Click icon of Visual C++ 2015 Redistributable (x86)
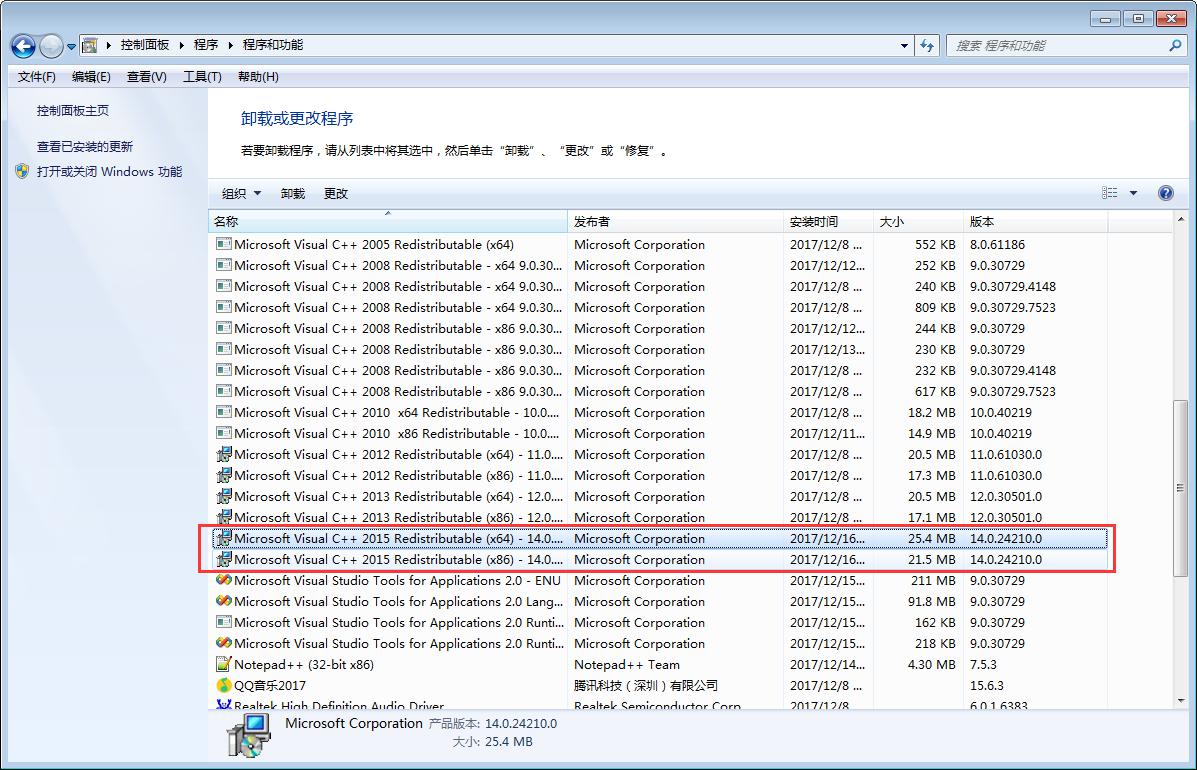Viewport: 1197px width, 770px height. (224, 559)
